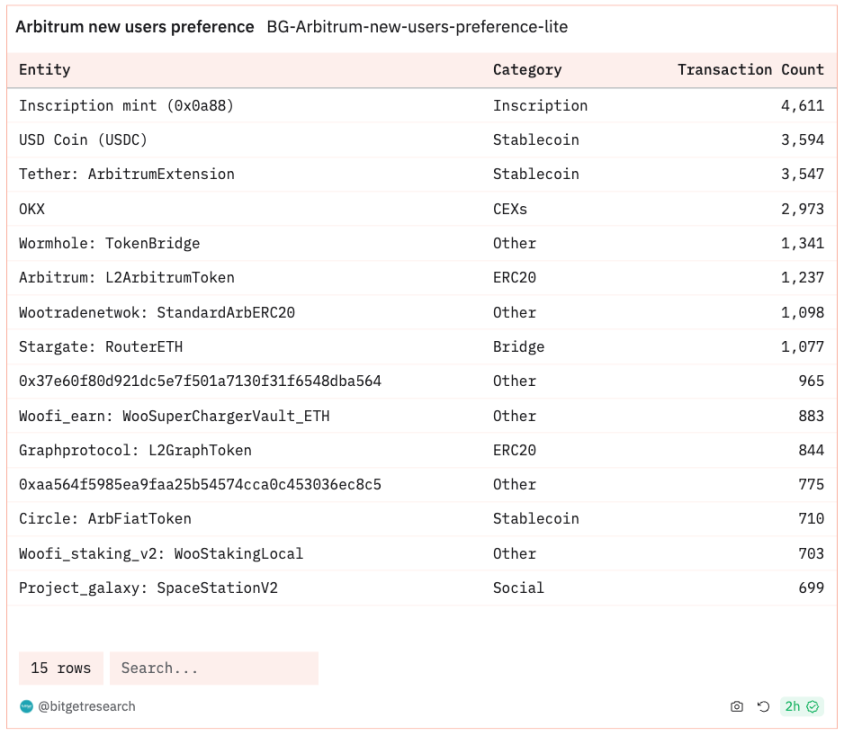This screenshot has width=844, height=736.
Task: Click the Search input field
Action: [214, 668]
